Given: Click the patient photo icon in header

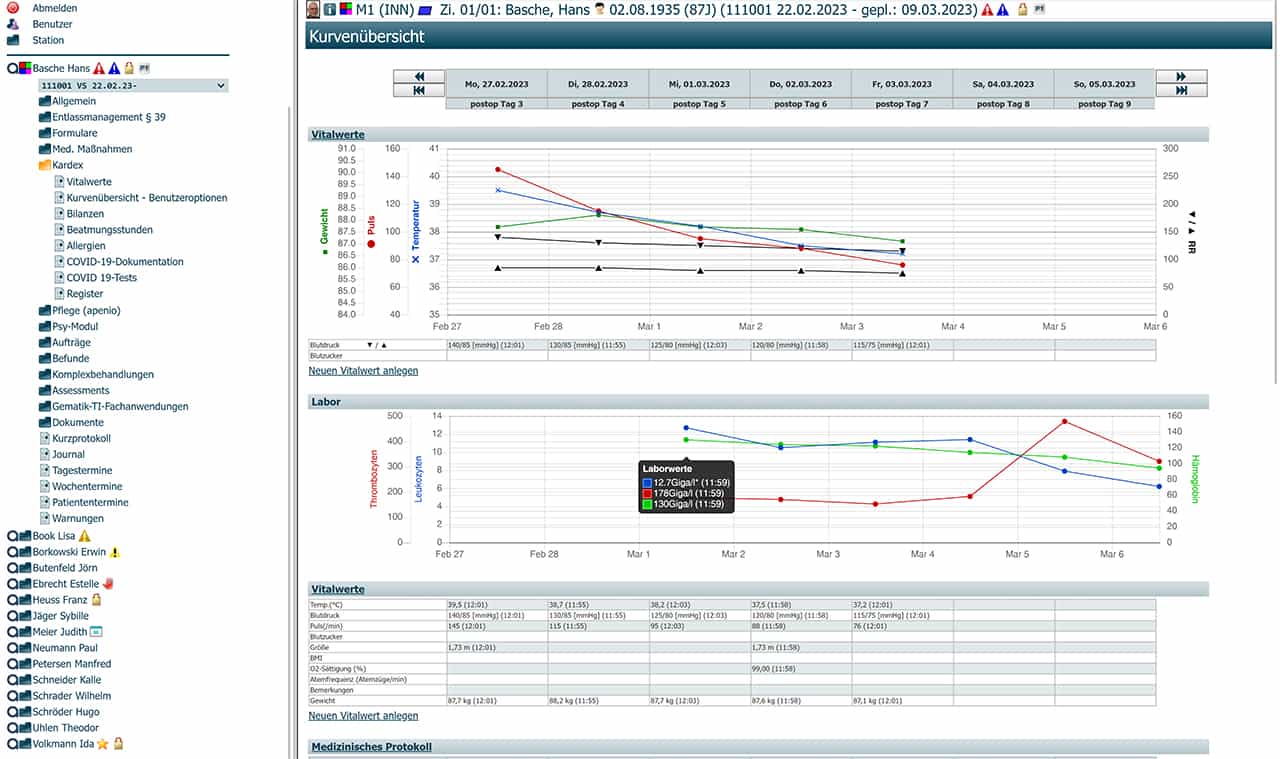Looking at the screenshot, I should (x=313, y=10).
